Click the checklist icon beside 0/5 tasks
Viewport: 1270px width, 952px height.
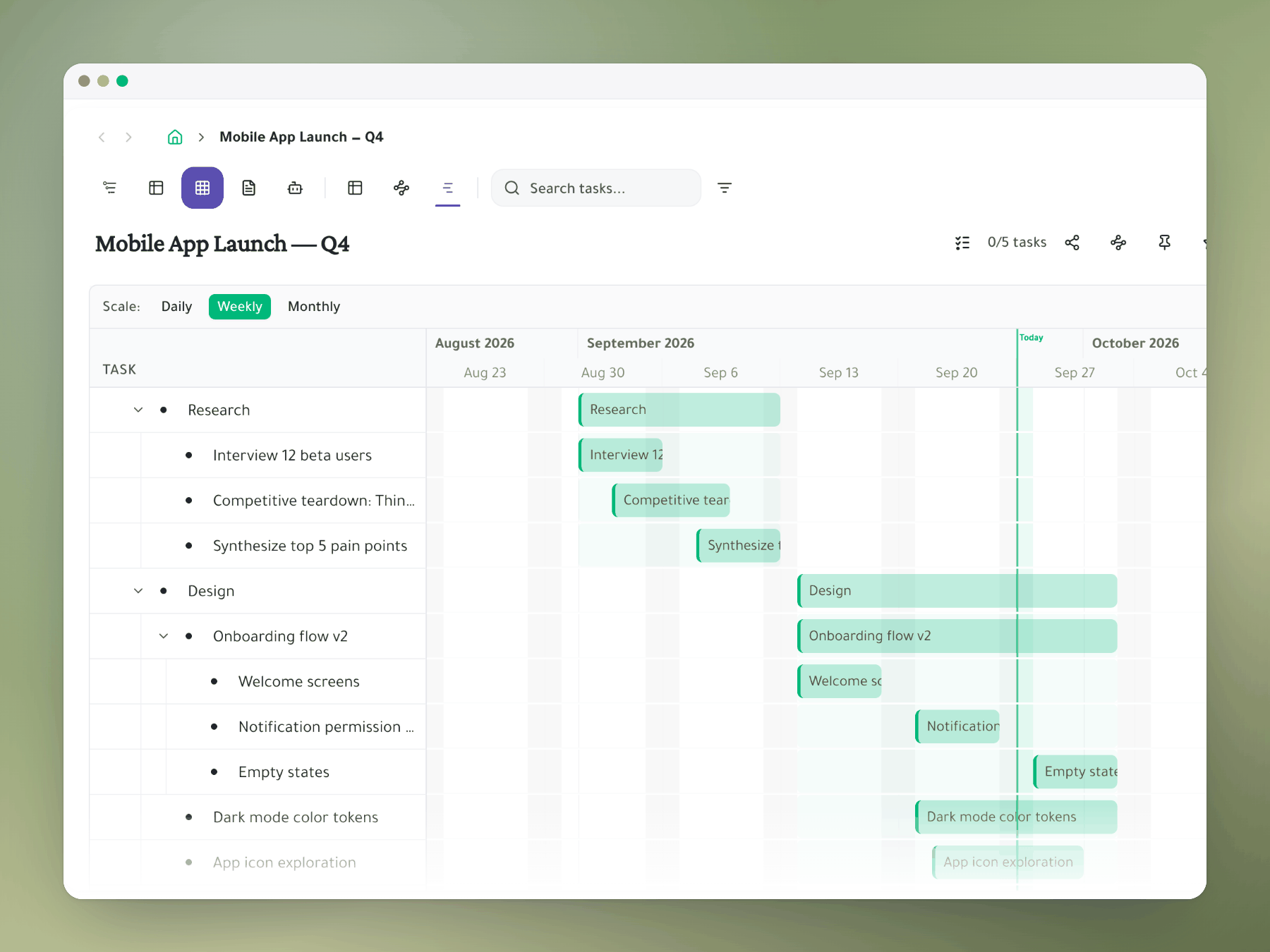click(962, 243)
